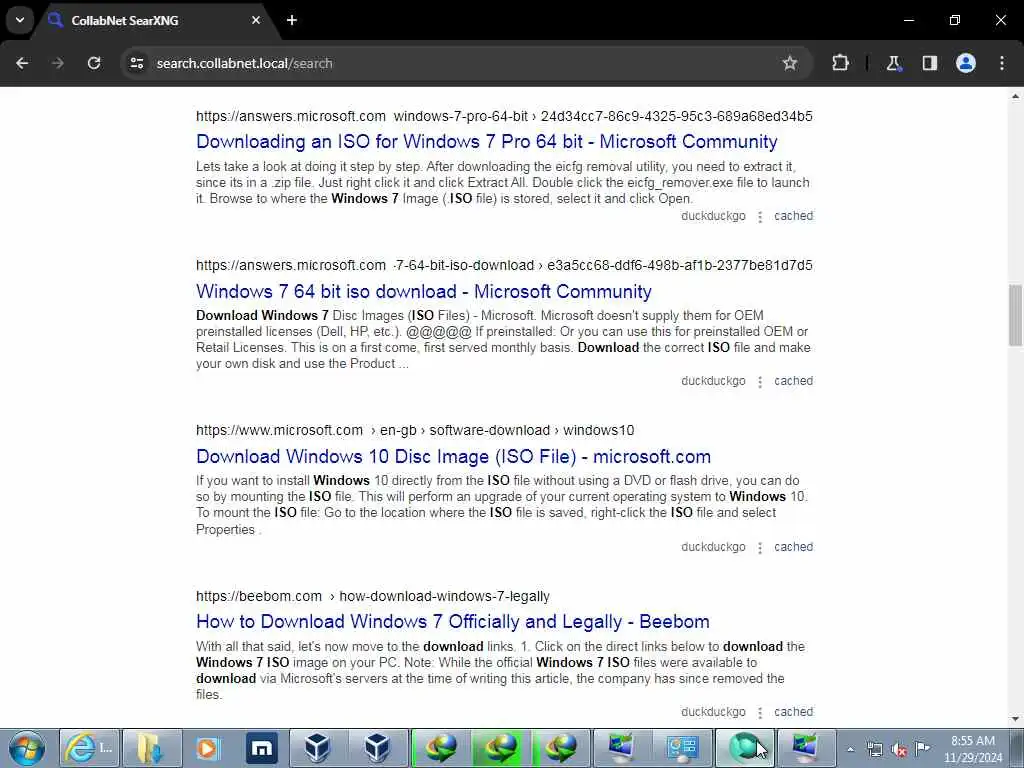Show hidden system tray icons
The image size is (1024, 768).
850,749
